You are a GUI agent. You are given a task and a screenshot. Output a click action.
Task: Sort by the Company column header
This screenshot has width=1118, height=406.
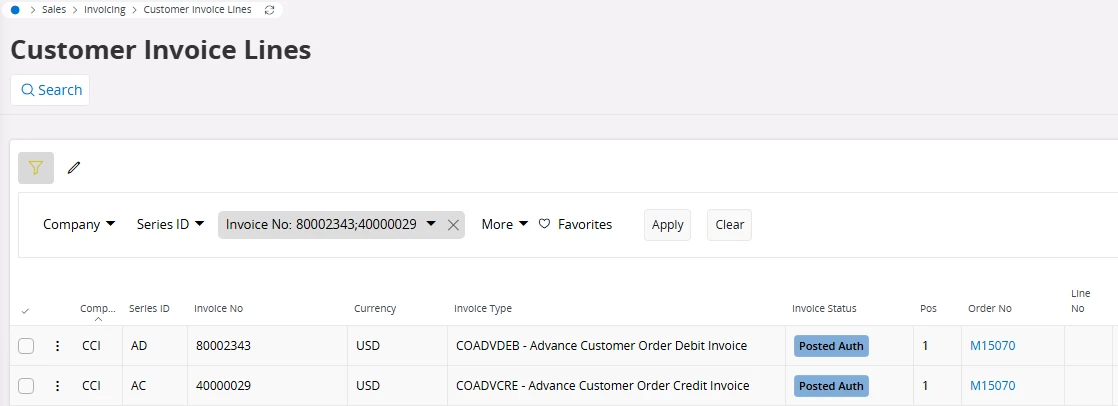click(x=98, y=309)
